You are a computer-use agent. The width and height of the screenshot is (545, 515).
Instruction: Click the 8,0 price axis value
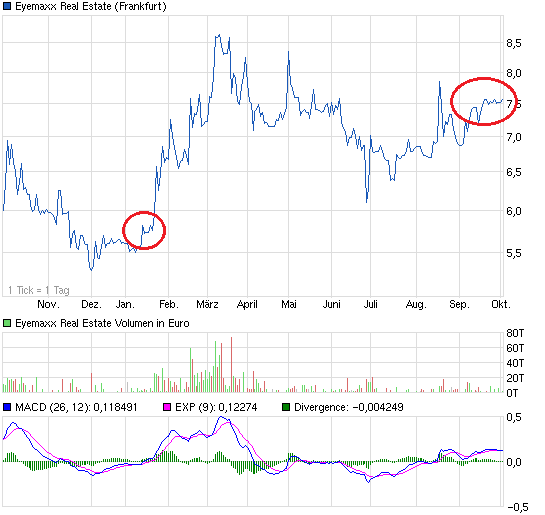(514, 73)
